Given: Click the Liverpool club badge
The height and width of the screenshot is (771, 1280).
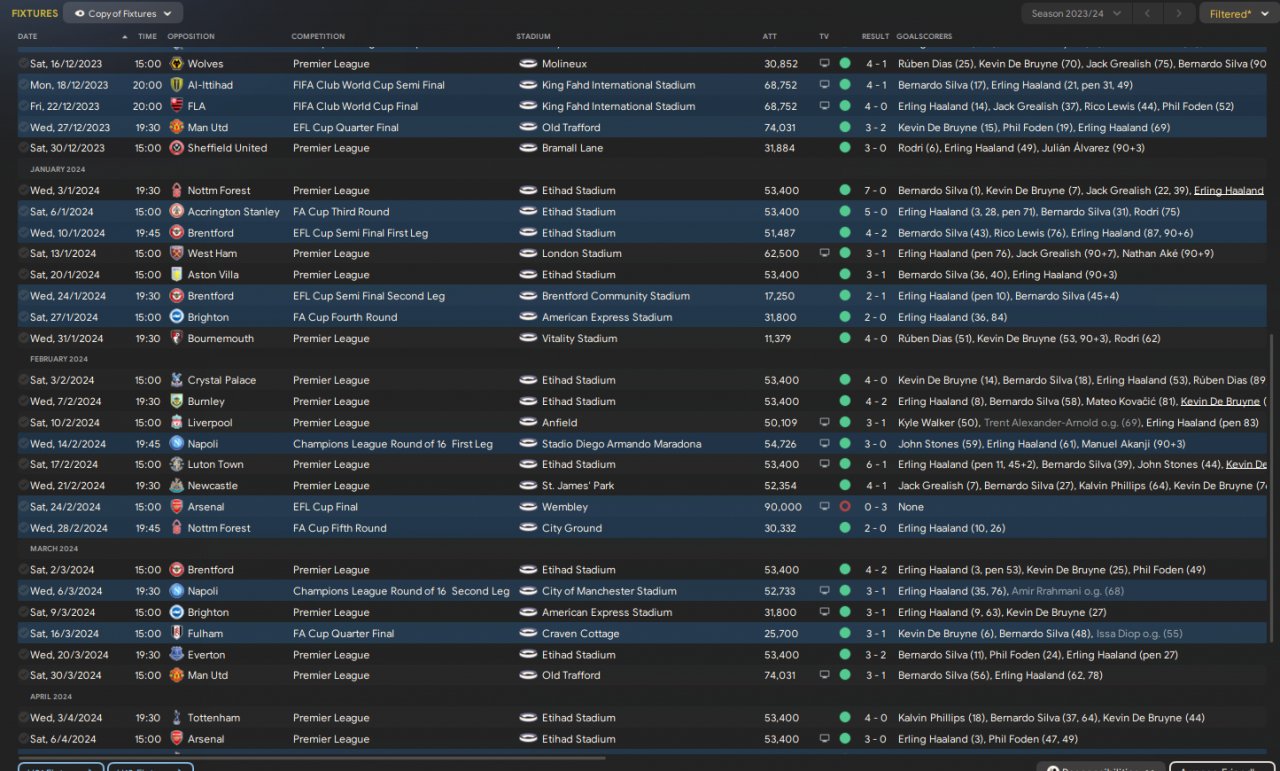Looking at the screenshot, I should coord(177,423).
